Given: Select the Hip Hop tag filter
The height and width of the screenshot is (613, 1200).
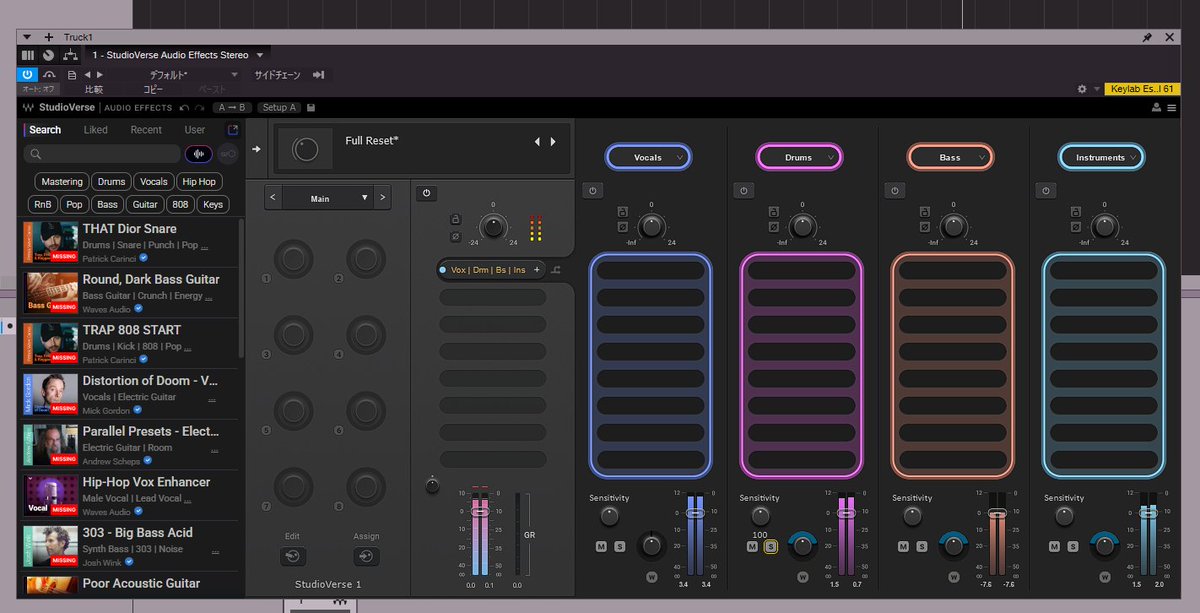Looking at the screenshot, I should point(199,182).
